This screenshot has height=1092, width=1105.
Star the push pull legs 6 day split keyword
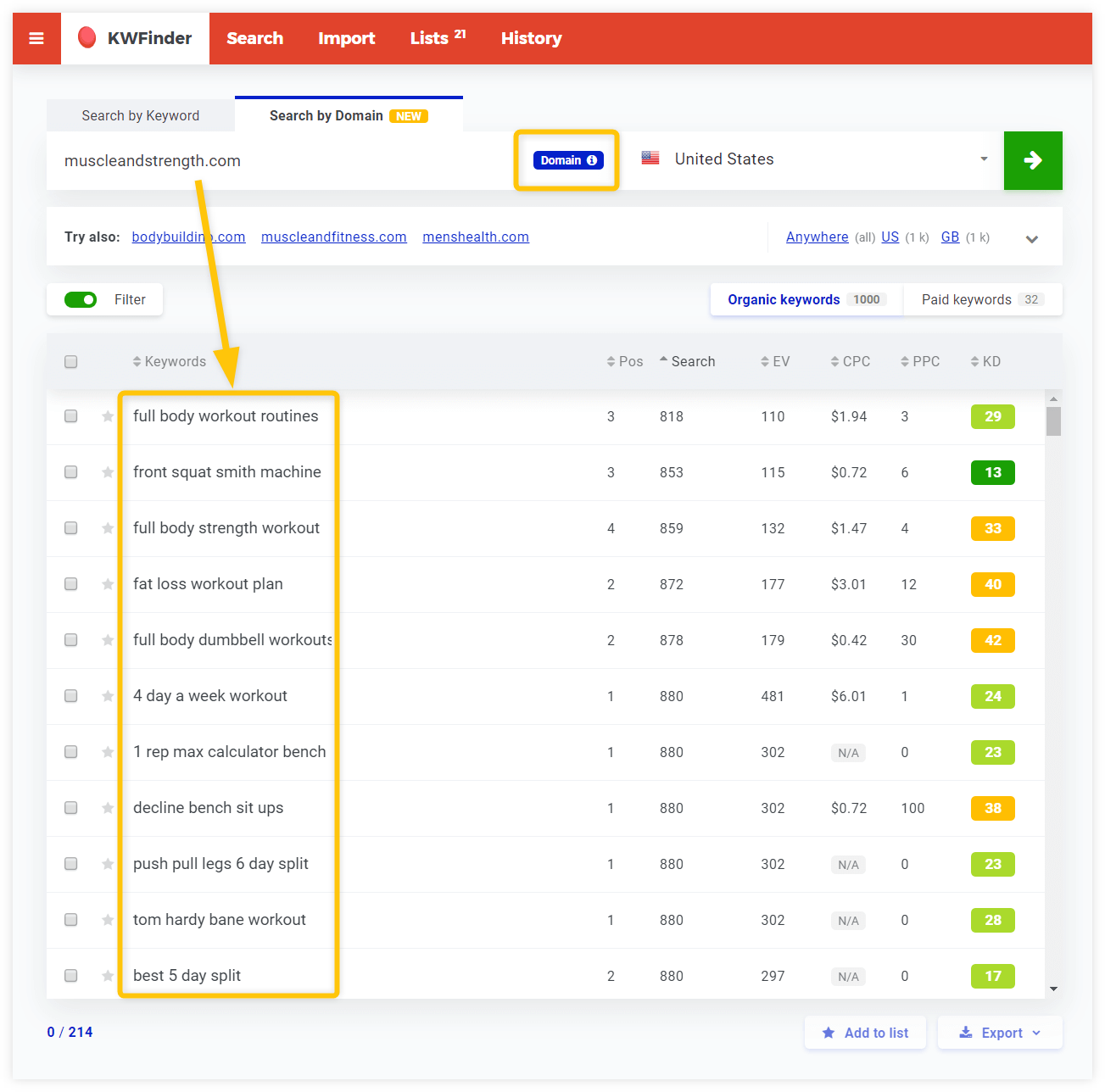click(108, 864)
